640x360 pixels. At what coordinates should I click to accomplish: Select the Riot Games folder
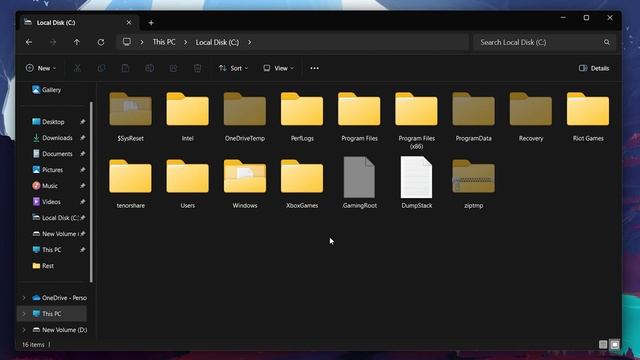coord(588,117)
